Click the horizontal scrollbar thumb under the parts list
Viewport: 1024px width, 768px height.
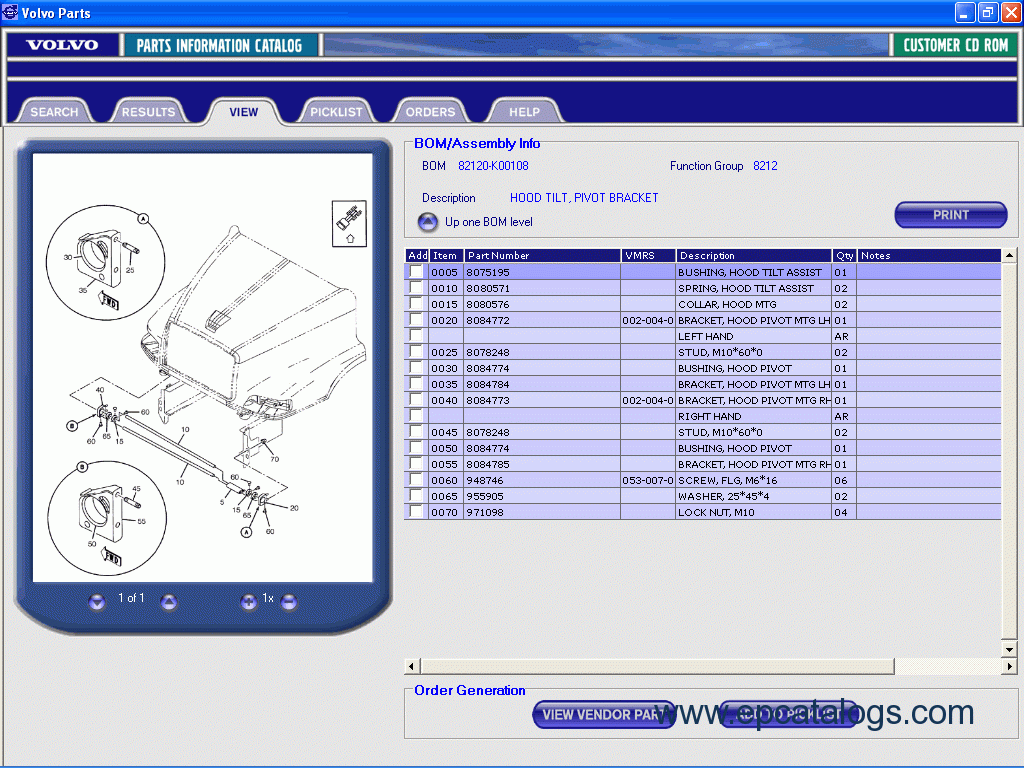coord(657,666)
